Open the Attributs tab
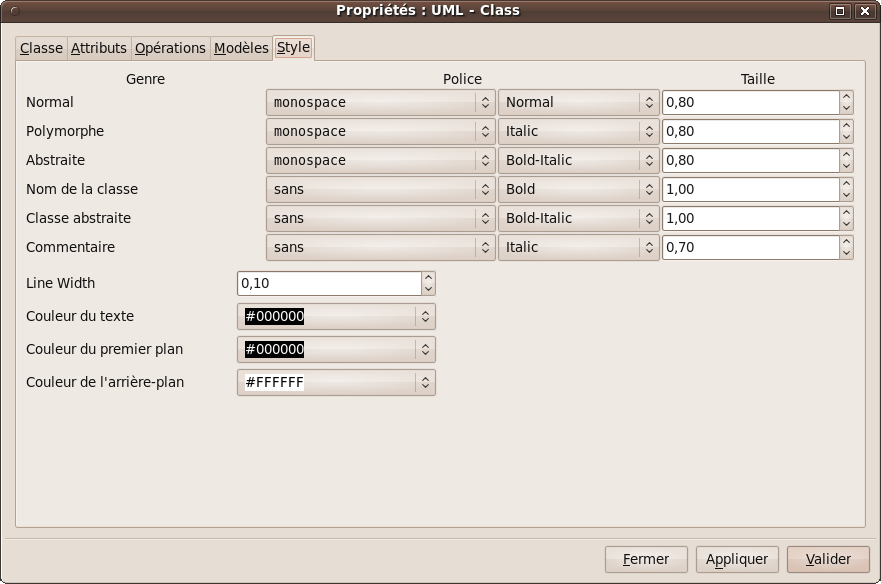Screen dimensions: 881x584 (x=99, y=48)
